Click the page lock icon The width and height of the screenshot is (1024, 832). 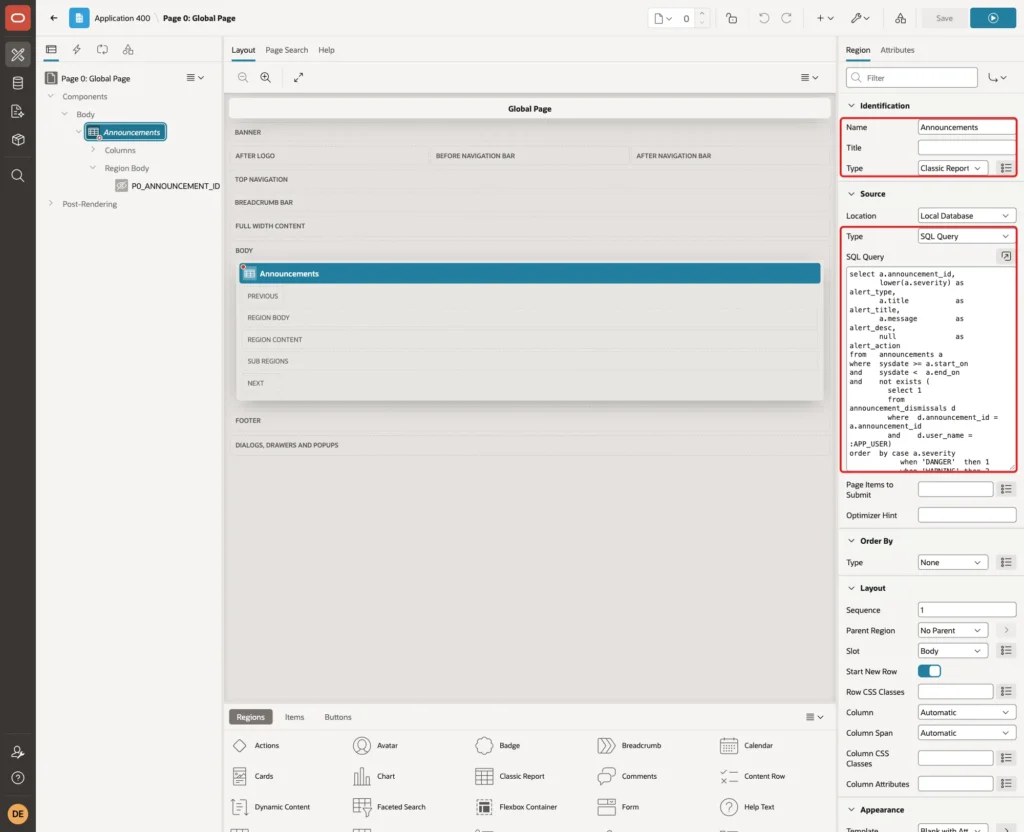pyautogui.click(x=731, y=18)
